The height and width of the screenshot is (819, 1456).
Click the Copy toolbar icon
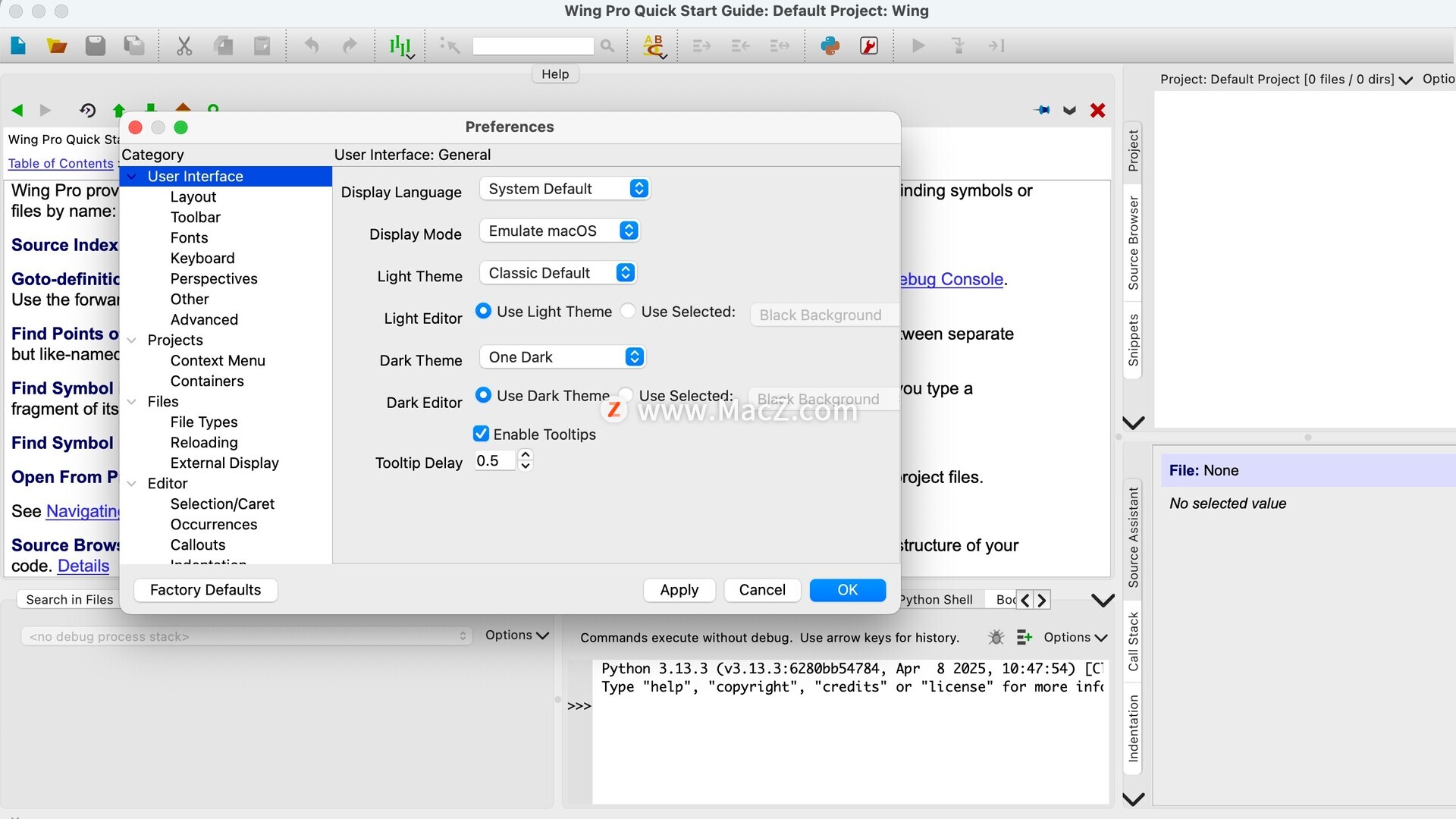[x=224, y=45]
